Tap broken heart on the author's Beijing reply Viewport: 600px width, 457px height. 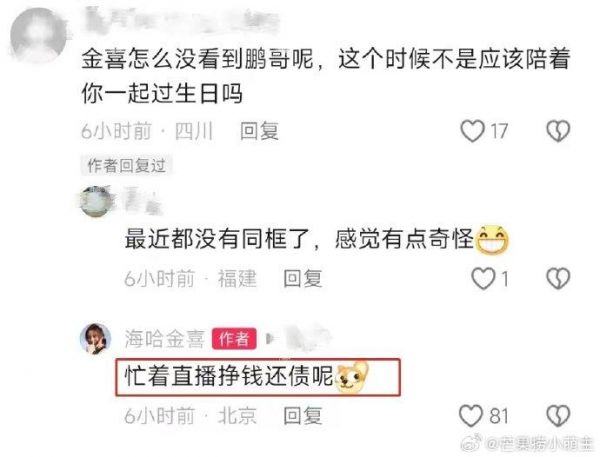pos(558,416)
